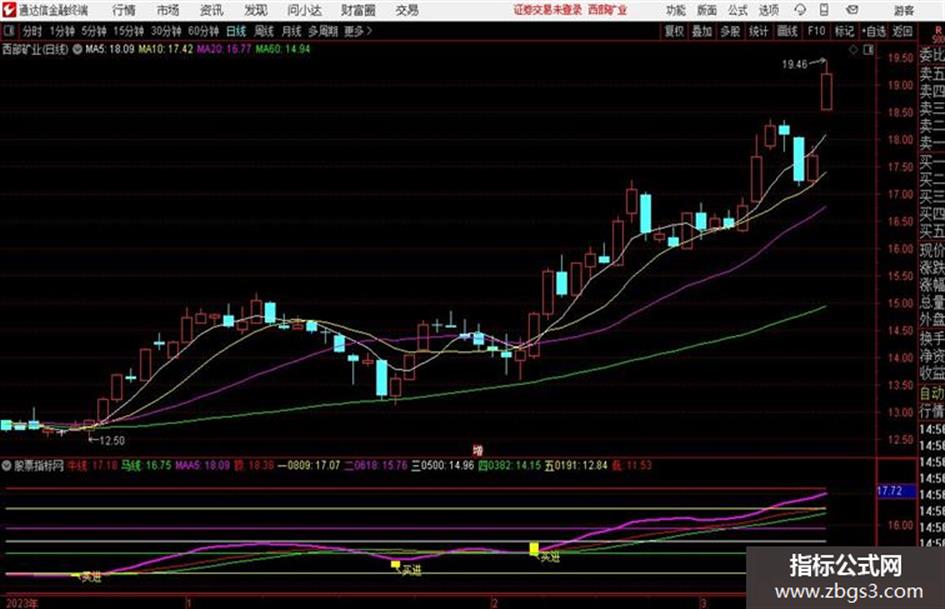945x609 pixels.
Task: Expand 更多 period options
Action: pos(358,31)
